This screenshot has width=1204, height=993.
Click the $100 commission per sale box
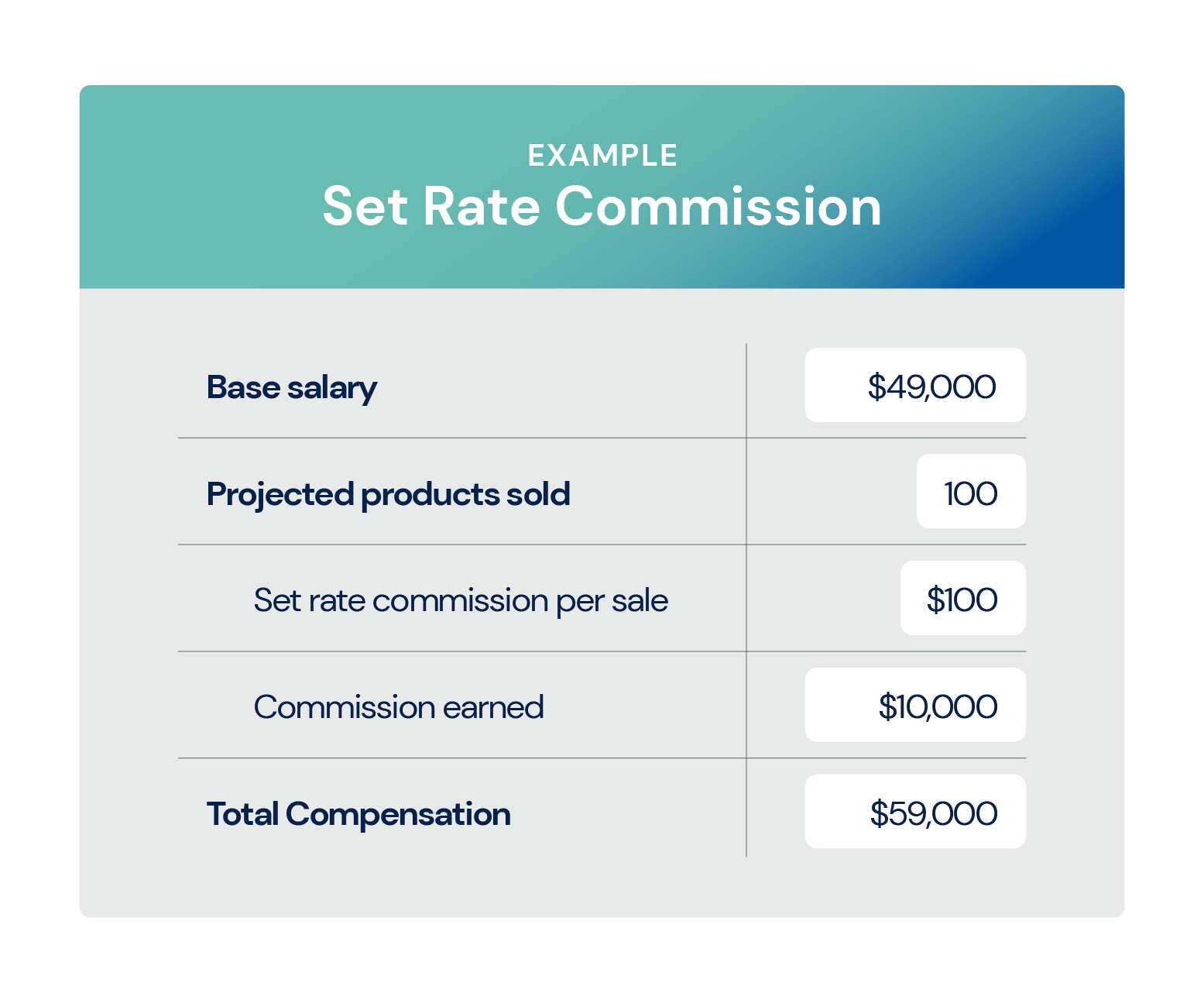(x=962, y=599)
